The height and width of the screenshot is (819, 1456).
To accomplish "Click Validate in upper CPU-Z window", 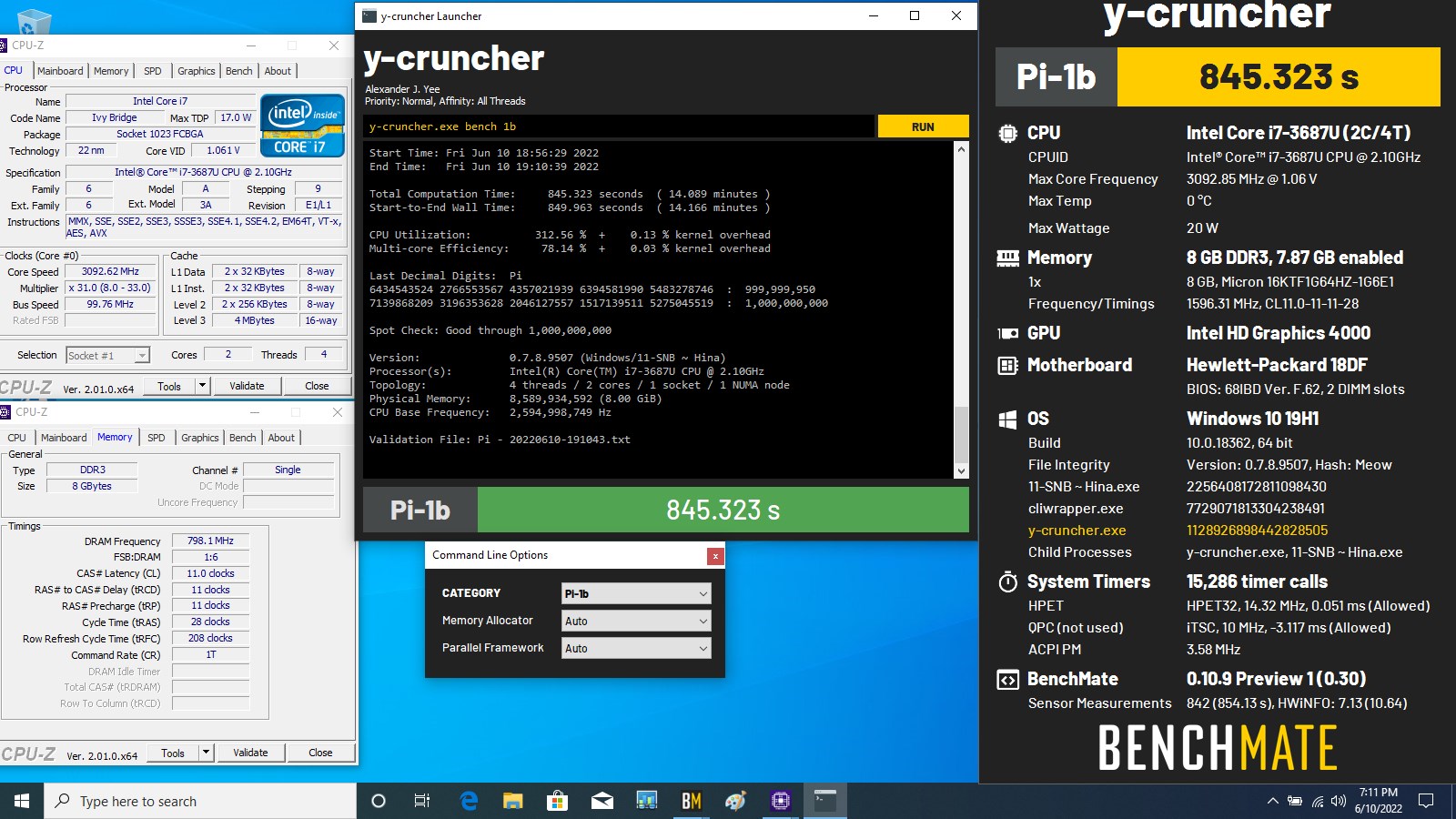I will click(247, 386).
